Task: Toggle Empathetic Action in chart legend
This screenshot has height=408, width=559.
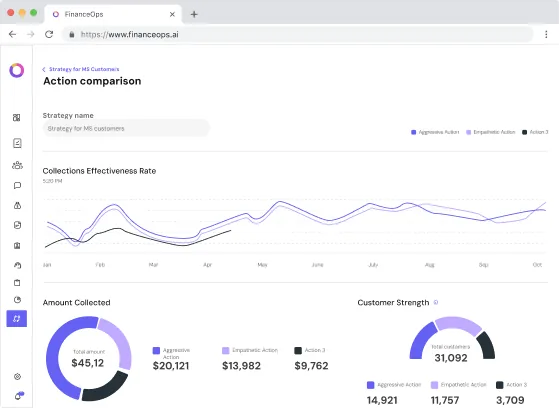Action: tap(491, 132)
